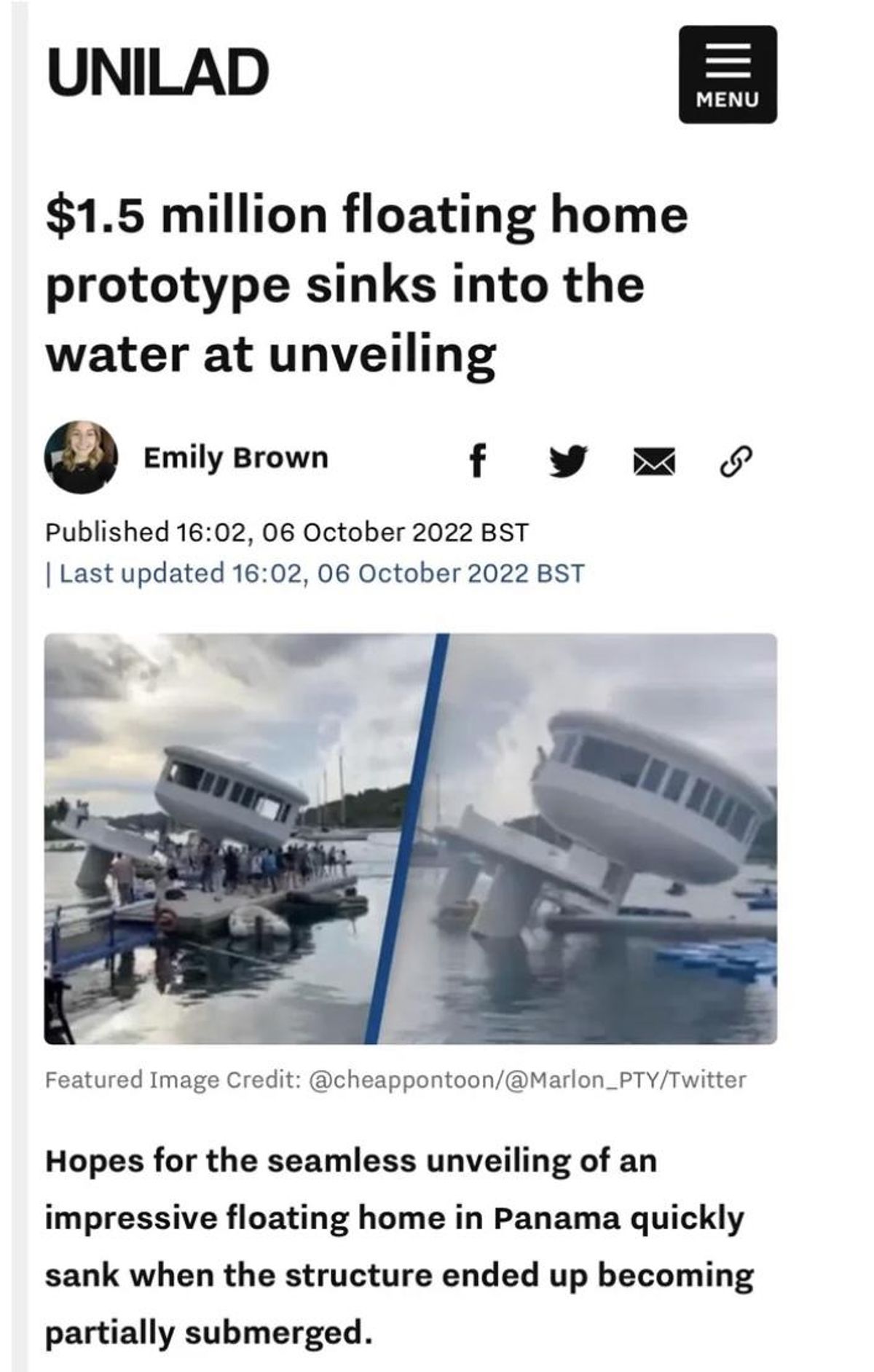This screenshot has height=1372, width=874.
Task: Click the word 'Panama' in intro
Action: [556, 1218]
